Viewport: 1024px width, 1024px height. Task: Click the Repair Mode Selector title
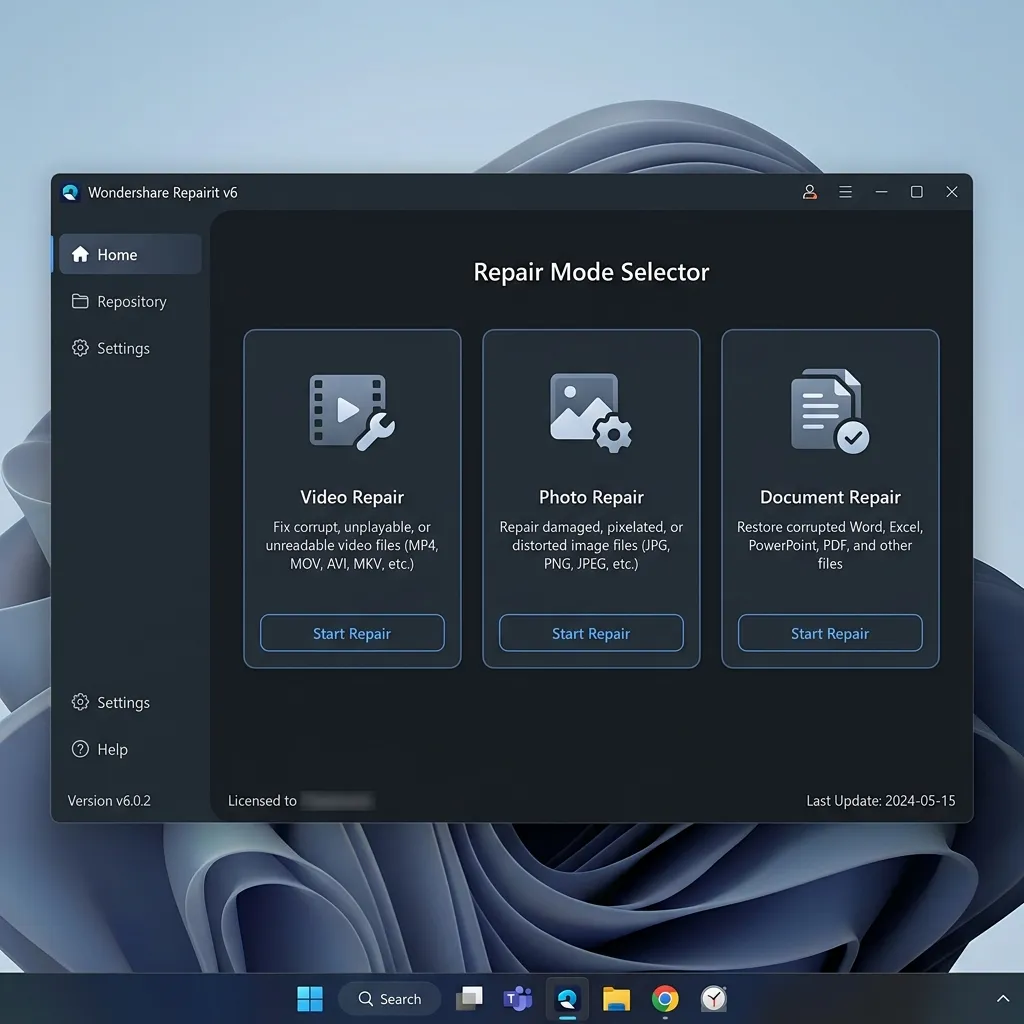591,272
